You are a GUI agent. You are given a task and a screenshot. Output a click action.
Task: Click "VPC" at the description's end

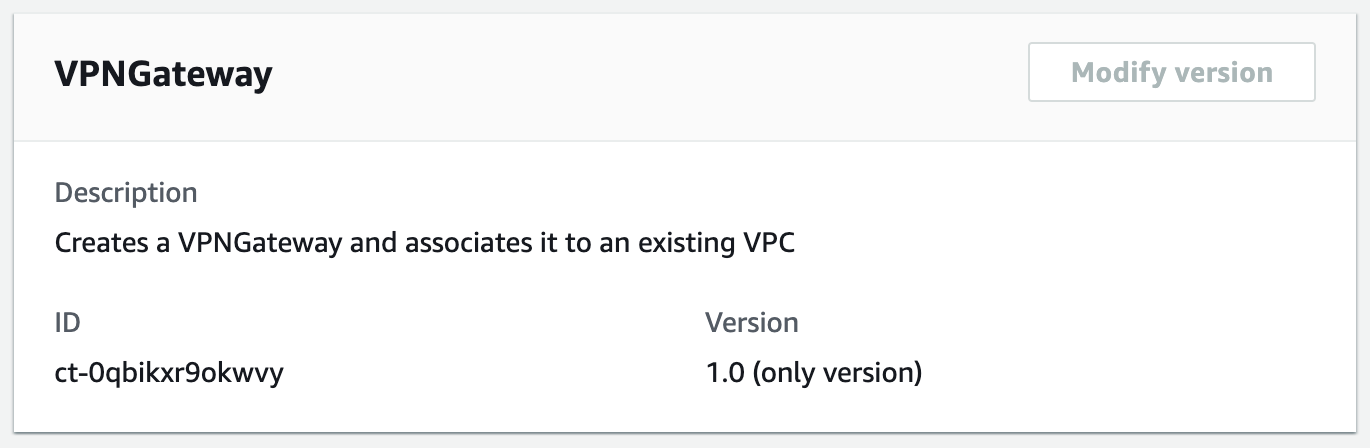pyautogui.click(x=767, y=243)
